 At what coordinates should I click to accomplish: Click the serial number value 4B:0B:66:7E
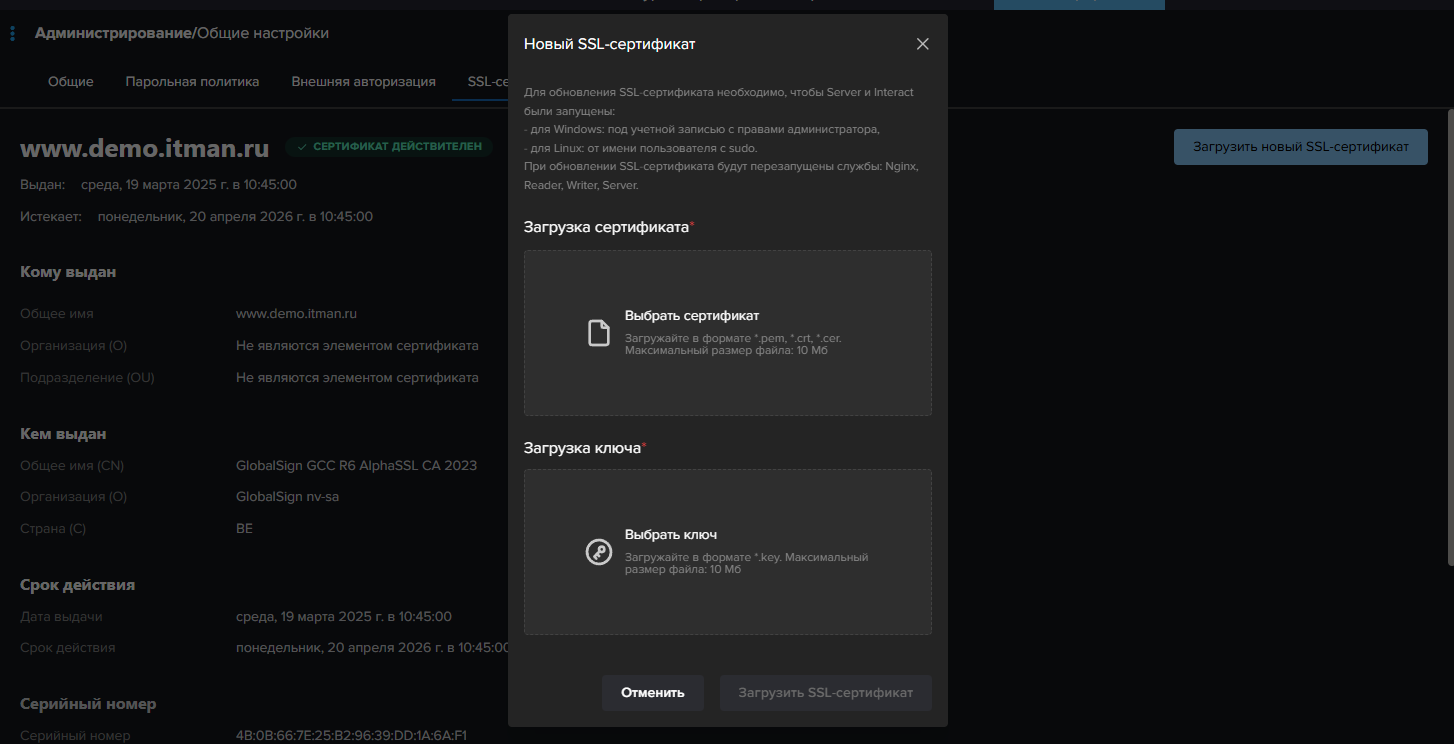click(351, 736)
